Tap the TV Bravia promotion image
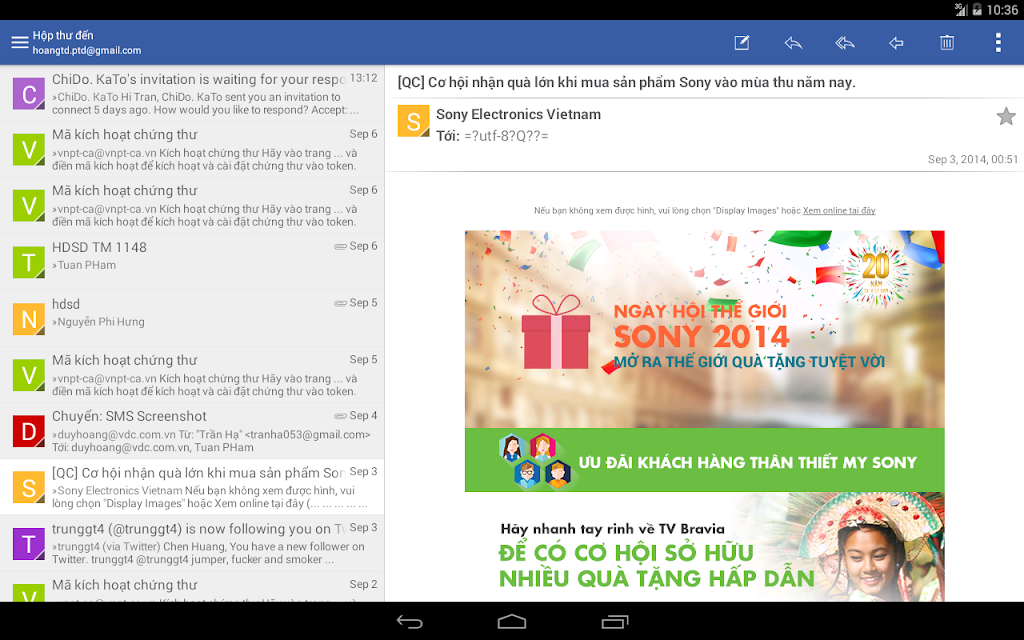This screenshot has width=1024, height=640. point(705,547)
